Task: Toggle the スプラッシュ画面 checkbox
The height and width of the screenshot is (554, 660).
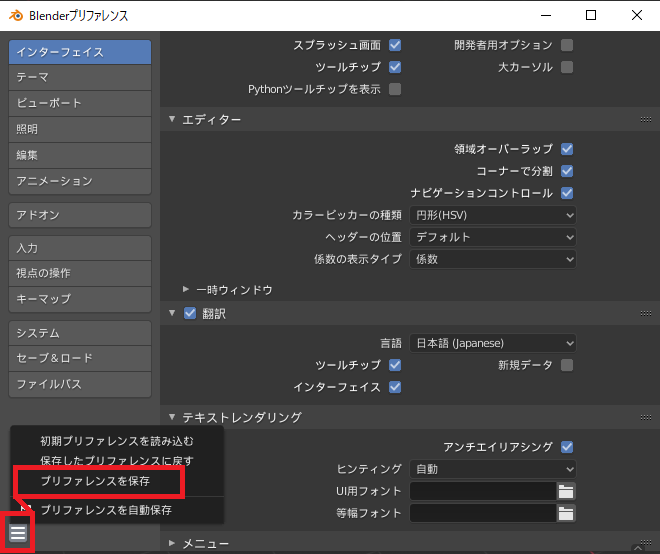Action: click(x=395, y=45)
